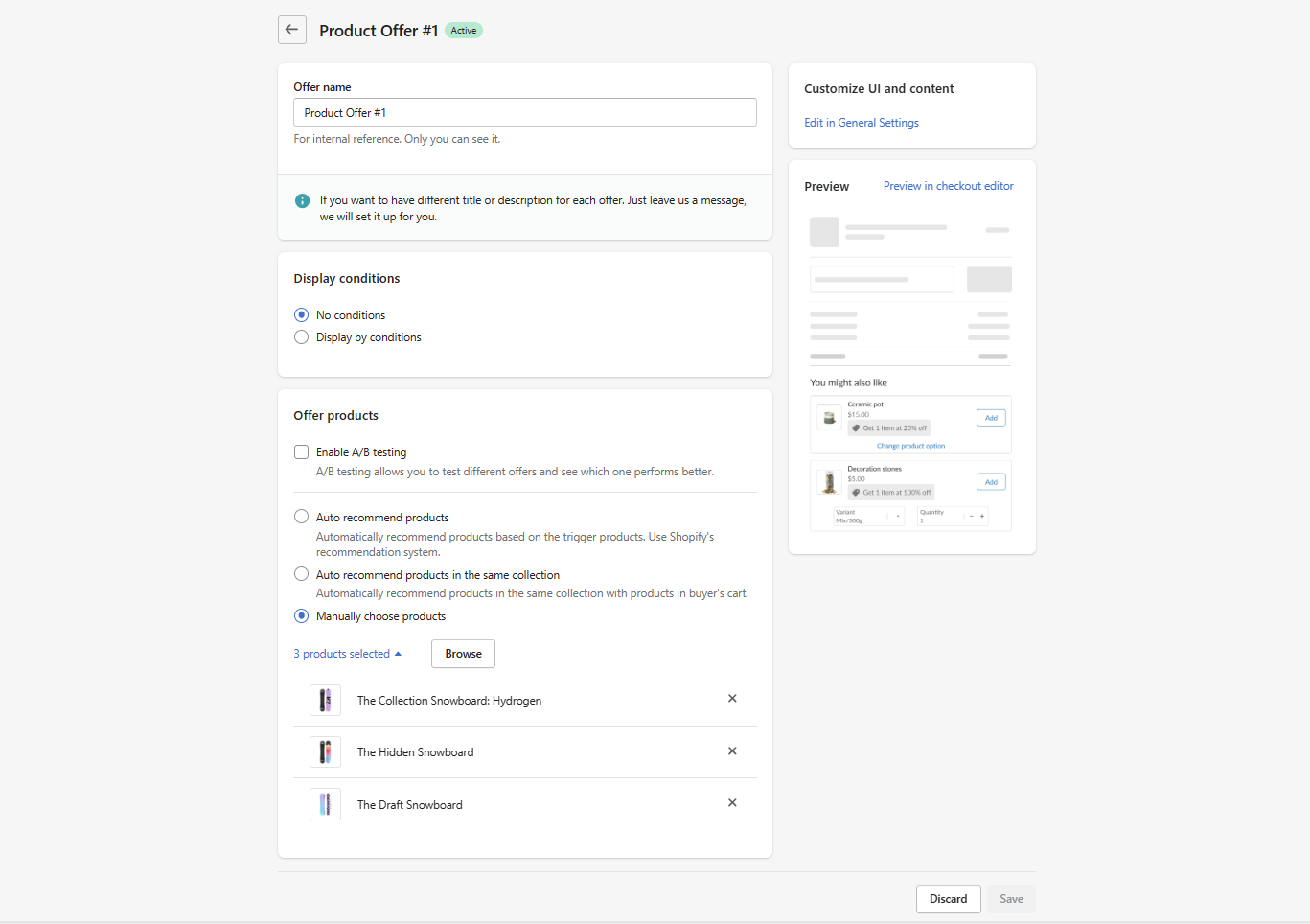Click the 'The Hidden Snowboard' product name

click(416, 752)
